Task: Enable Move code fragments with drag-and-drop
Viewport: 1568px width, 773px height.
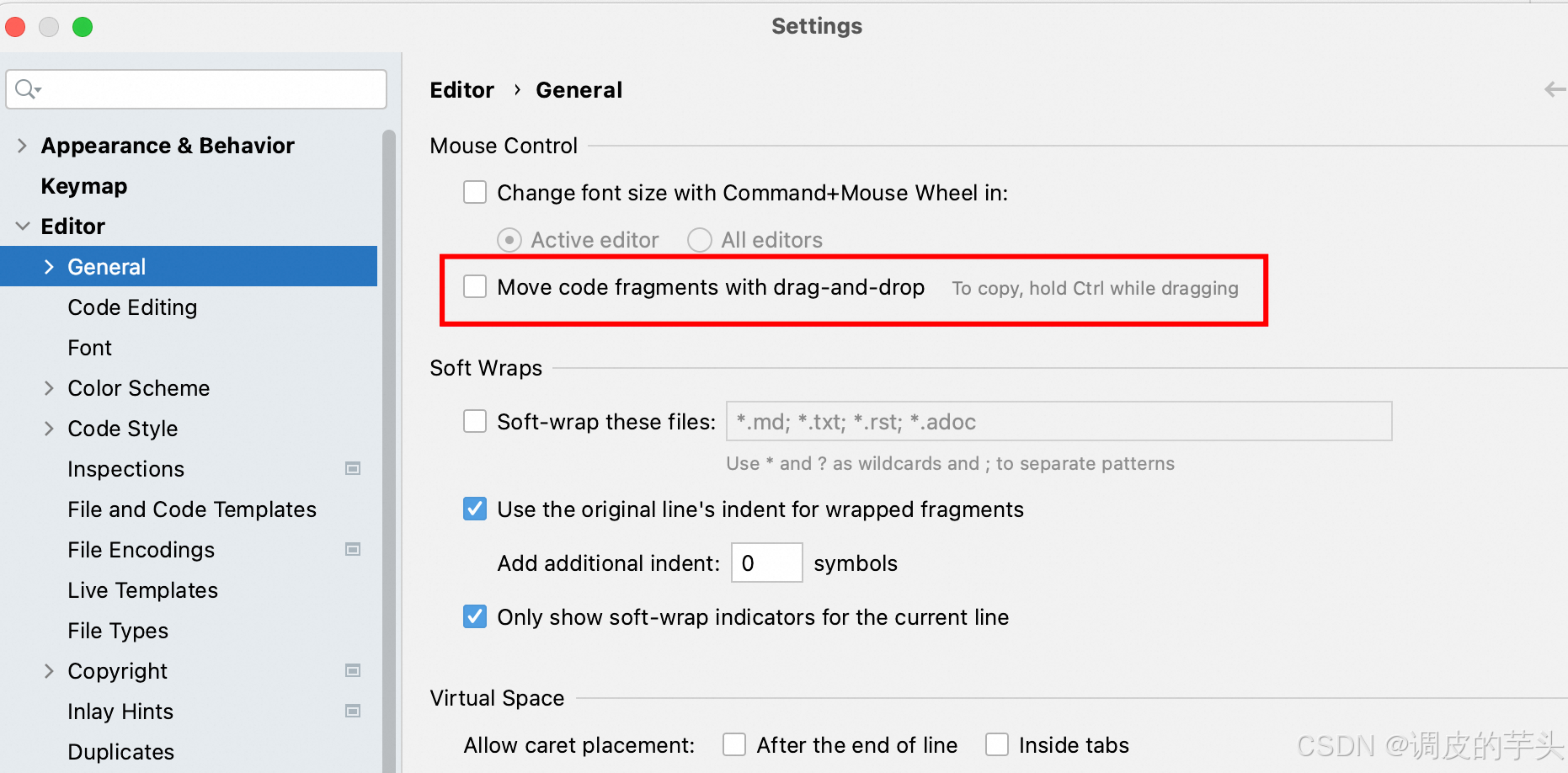Action: (x=475, y=286)
